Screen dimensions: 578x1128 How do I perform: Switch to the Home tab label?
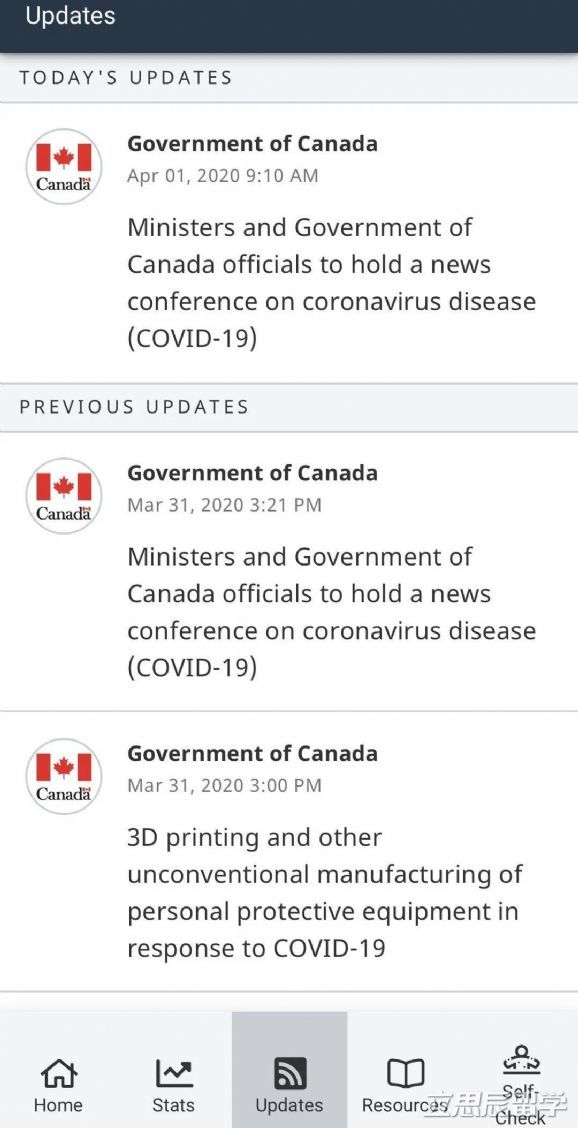click(58, 1105)
